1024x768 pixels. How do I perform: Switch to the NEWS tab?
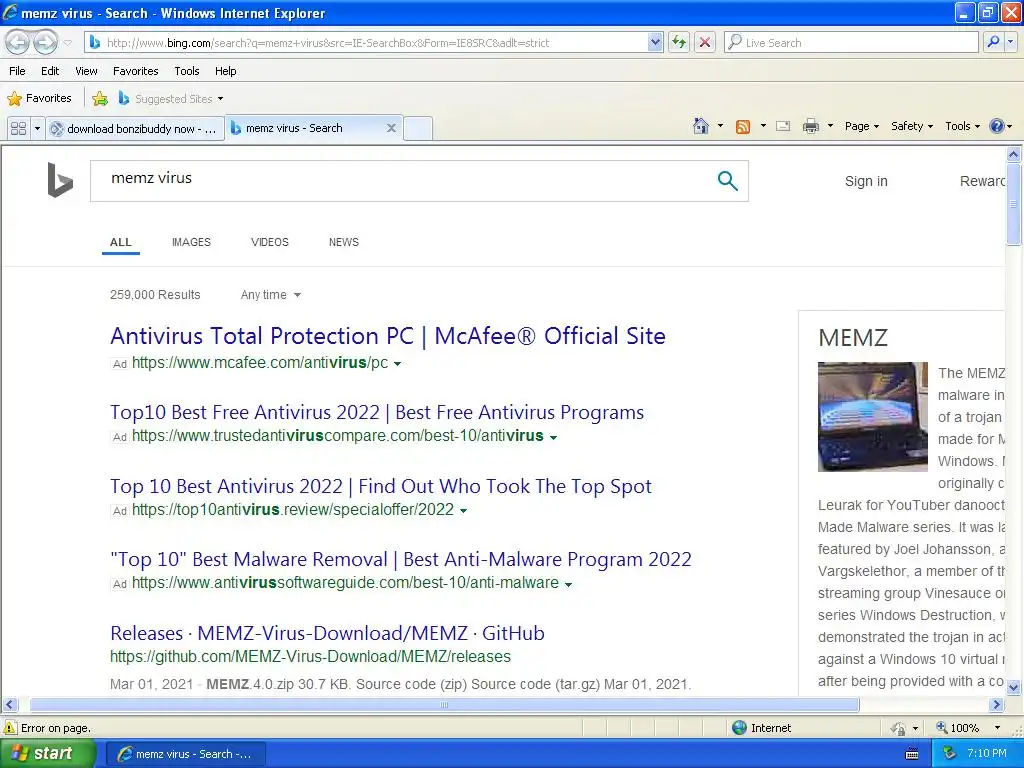point(344,242)
